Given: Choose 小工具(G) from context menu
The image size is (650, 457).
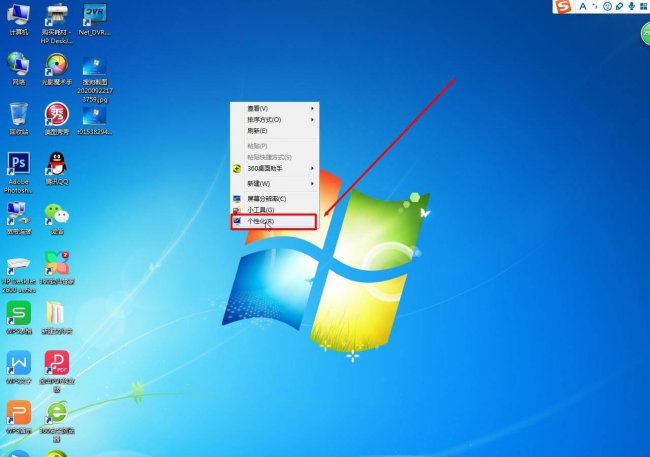Looking at the screenshot, I should 274,210.
